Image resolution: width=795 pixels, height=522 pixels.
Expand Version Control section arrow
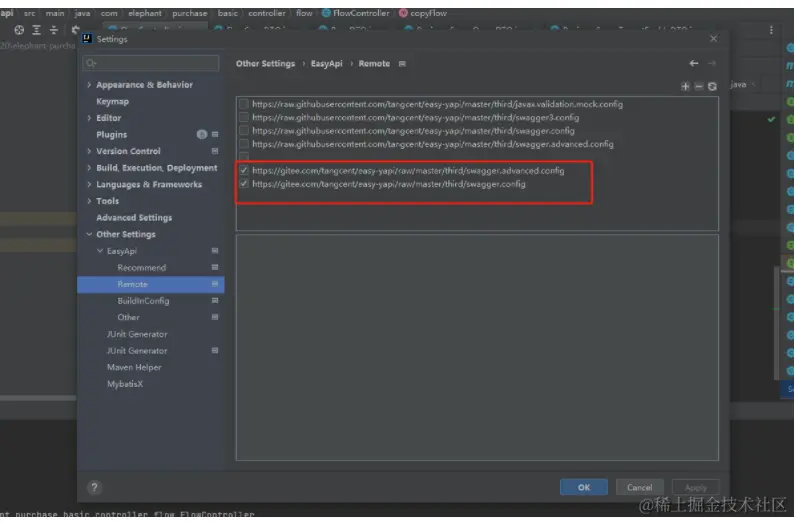(x=89, y=151)
